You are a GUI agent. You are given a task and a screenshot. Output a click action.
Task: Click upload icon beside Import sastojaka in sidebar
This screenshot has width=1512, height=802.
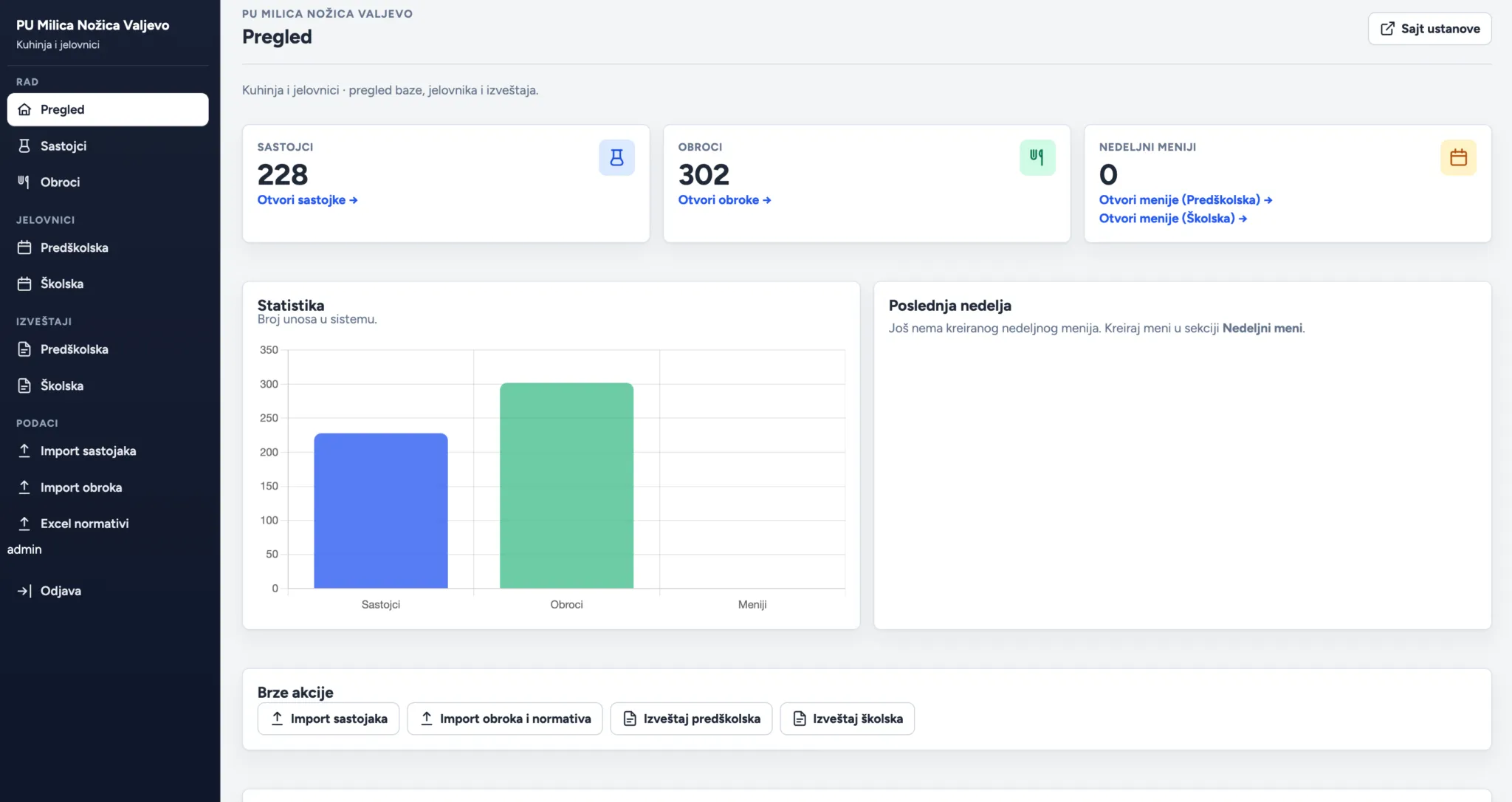pyautogui.click(x=24, y=450)
